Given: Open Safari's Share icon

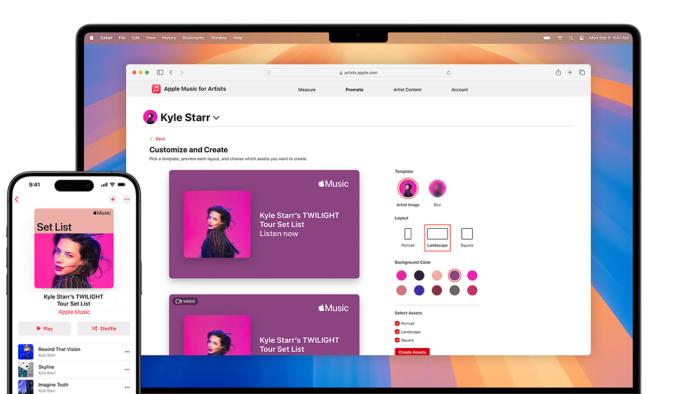Looking at the screenshot, I should point(558,72).
